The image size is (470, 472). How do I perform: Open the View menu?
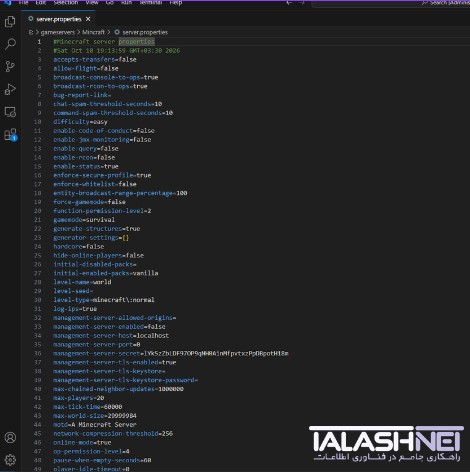(92, 2)
